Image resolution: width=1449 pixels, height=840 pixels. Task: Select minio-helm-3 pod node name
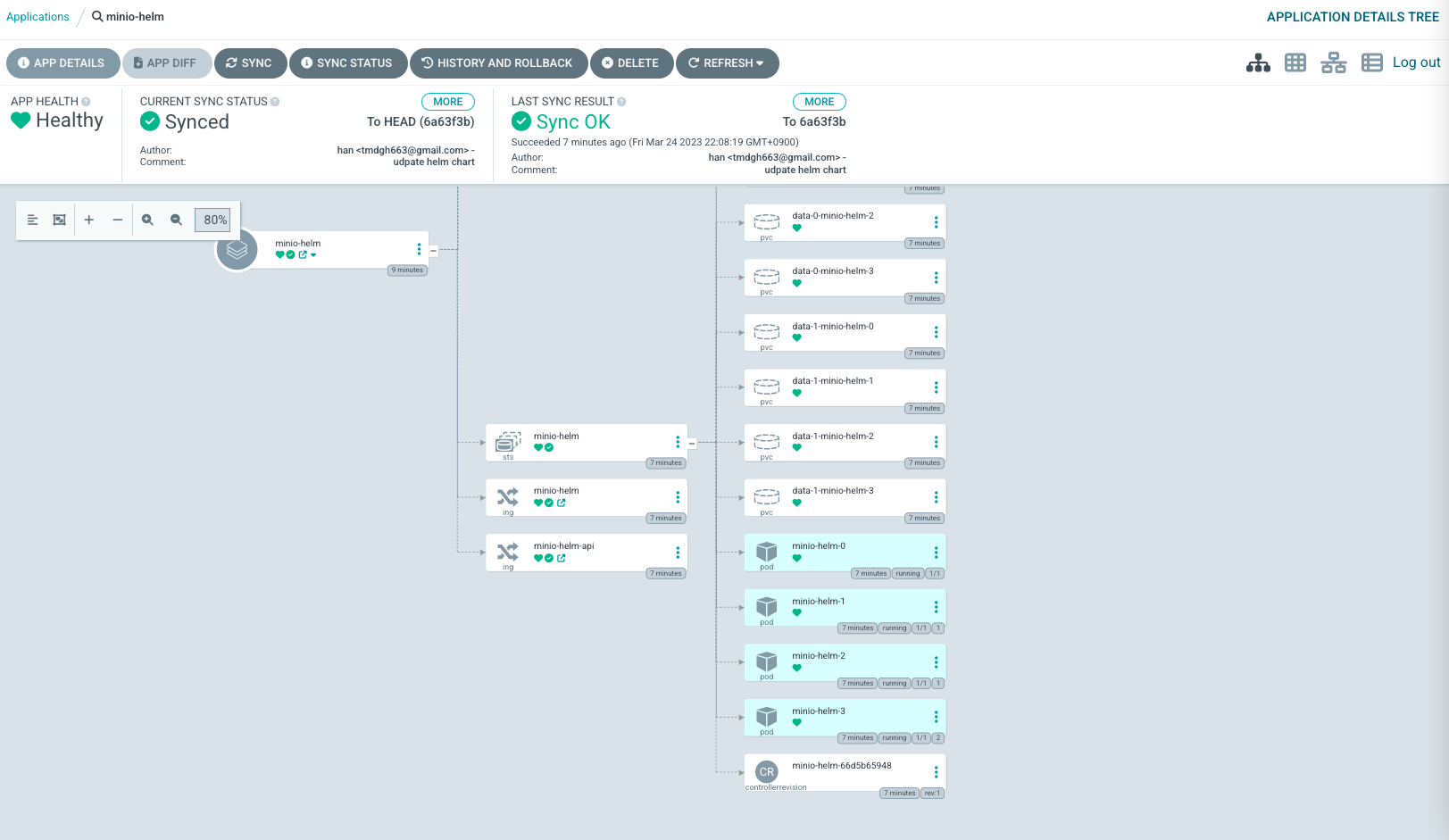[x=819, y=711]
